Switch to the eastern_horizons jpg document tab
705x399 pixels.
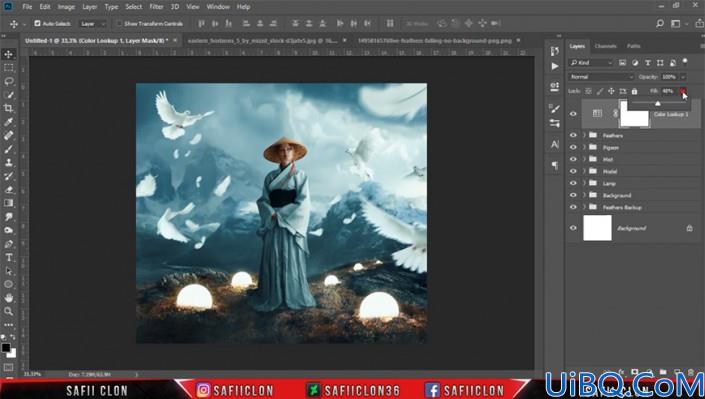point(262,40)
